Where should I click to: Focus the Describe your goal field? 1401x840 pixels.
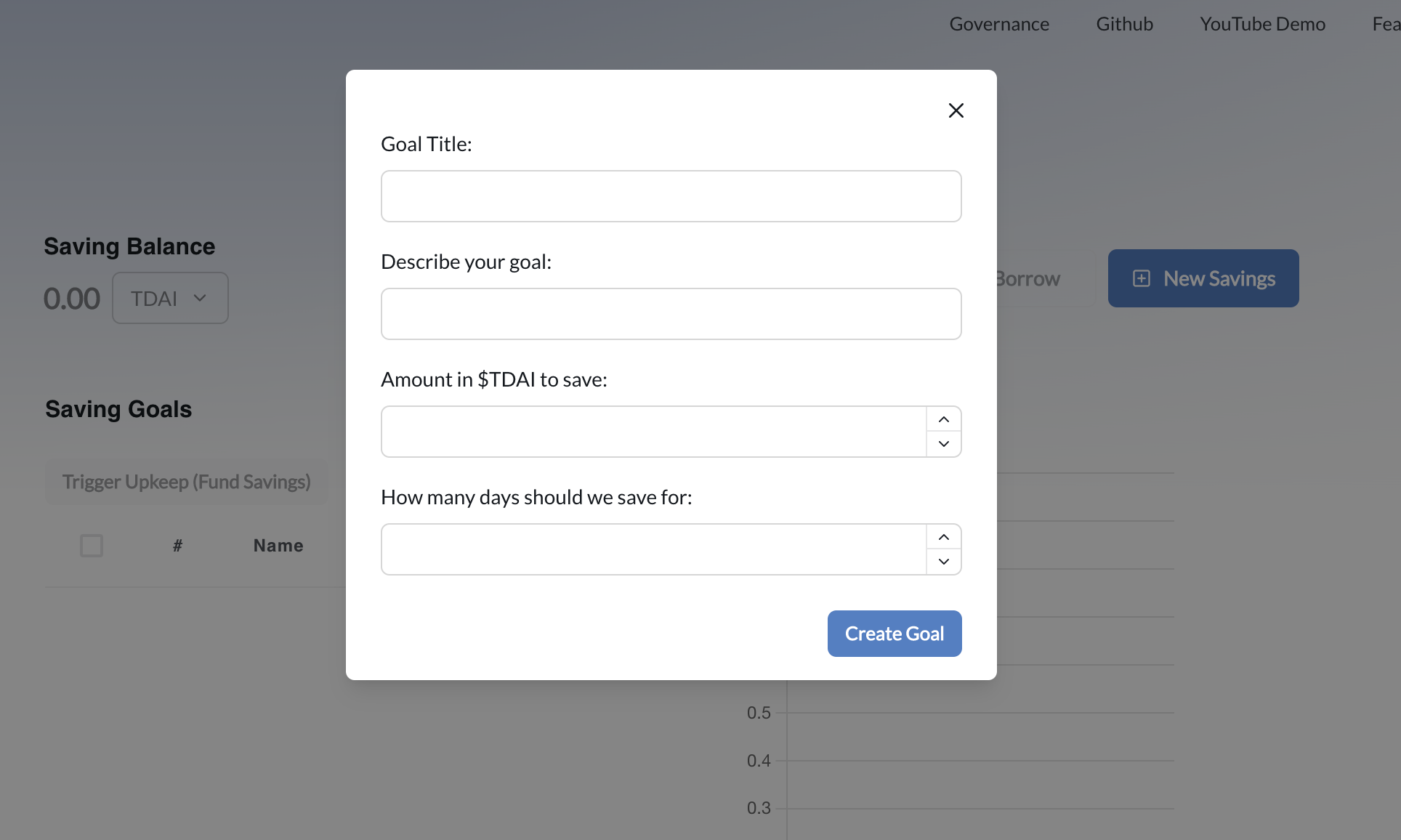(x=671, y=314)
